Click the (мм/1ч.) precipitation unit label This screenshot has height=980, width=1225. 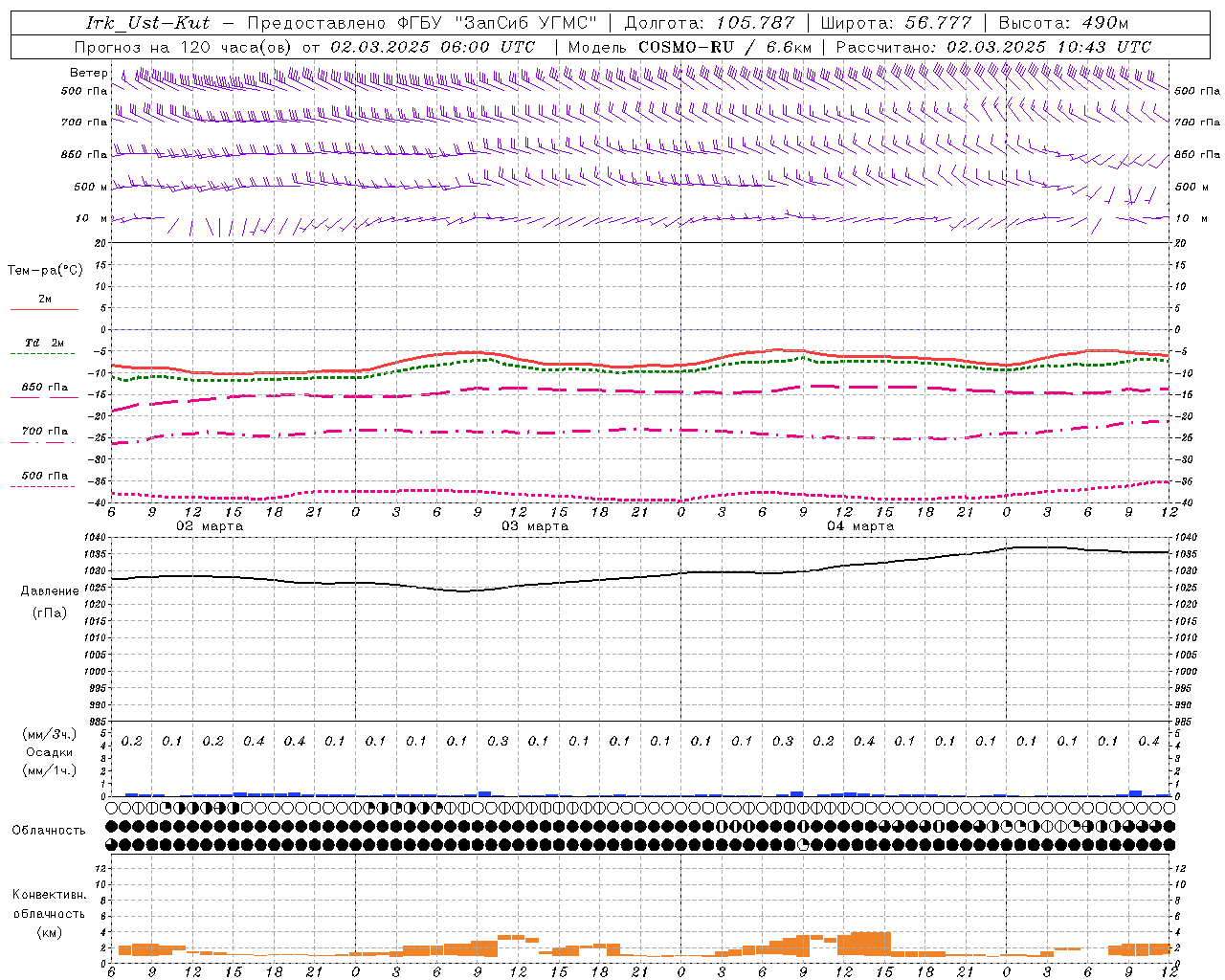point(50,770)
